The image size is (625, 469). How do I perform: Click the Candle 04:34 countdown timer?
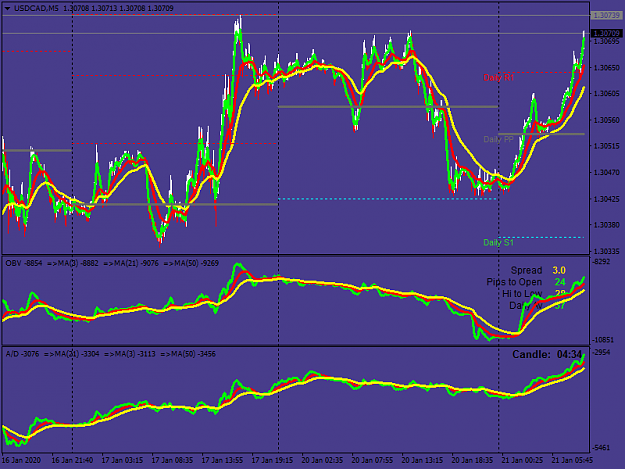click(x=547, y=354)
